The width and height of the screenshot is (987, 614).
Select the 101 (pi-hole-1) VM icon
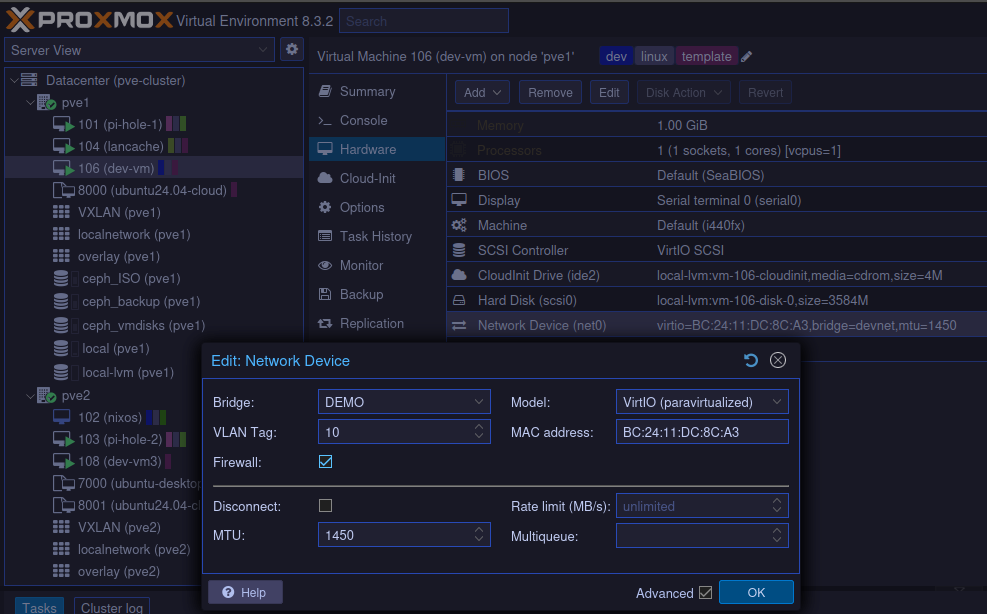[62, 124]
